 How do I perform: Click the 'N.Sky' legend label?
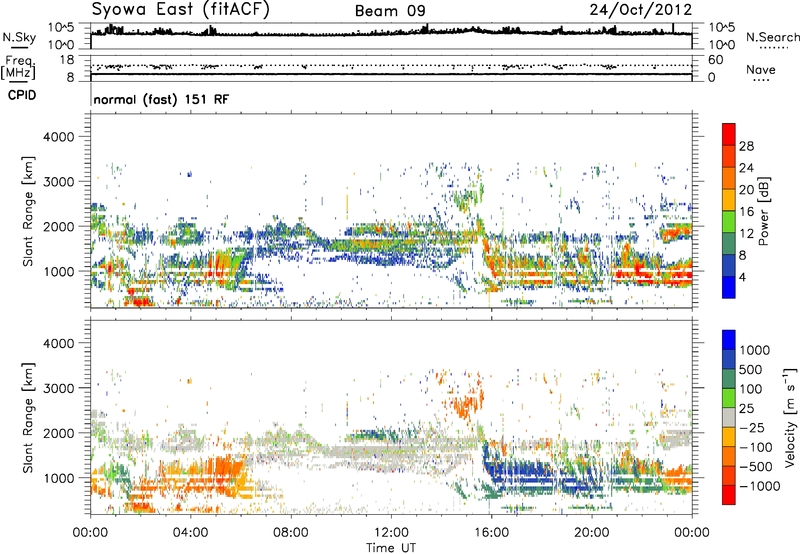tap(19, 37)
